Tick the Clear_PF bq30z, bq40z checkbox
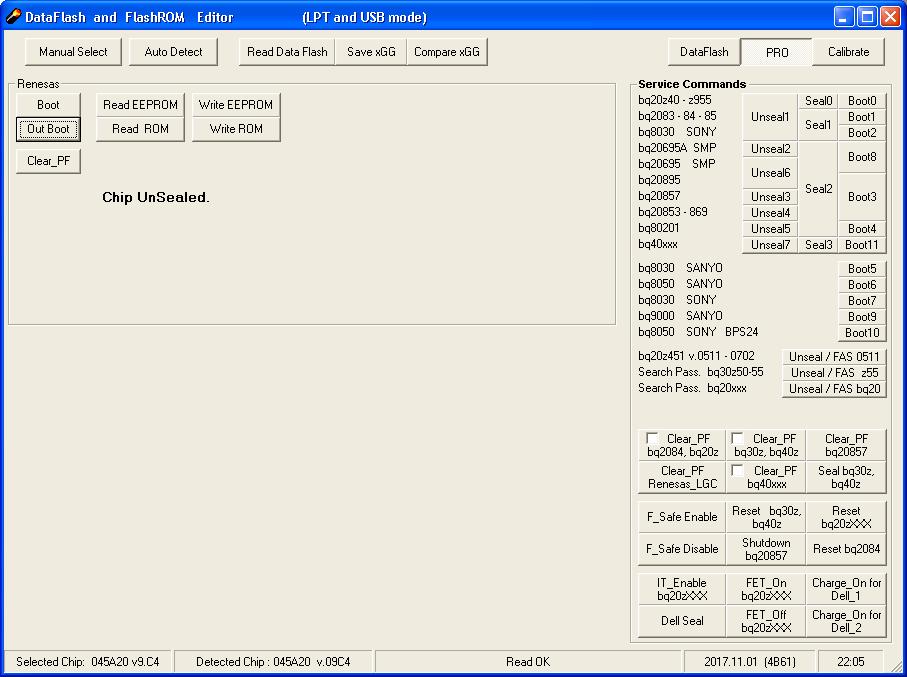This screenshot has width=907, height=677. pyautogui.click(x=737, y=438)
